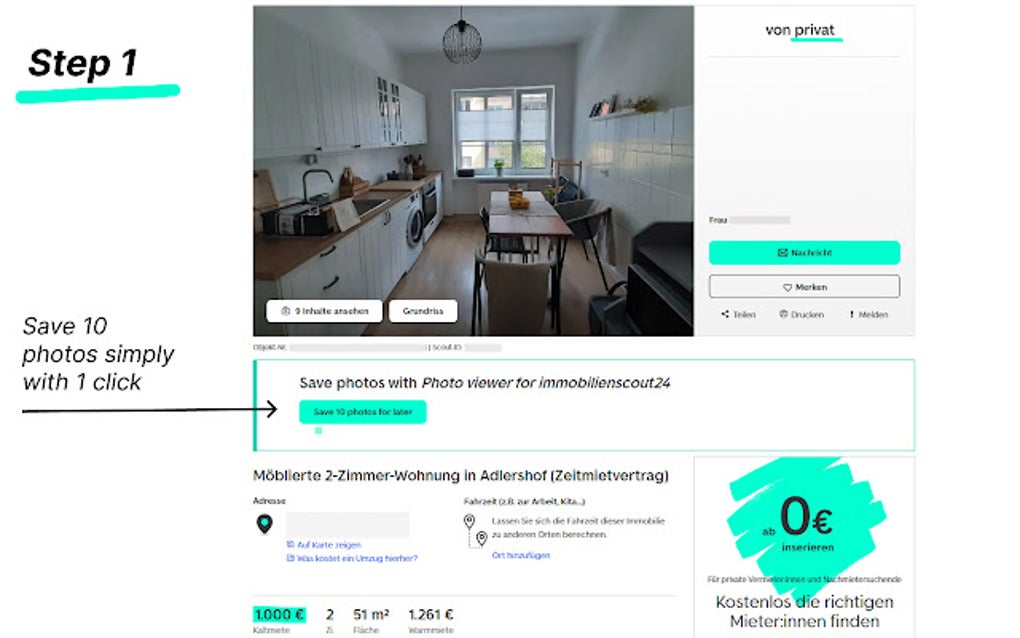
Task: Open the Grundriss floor plan button
Action: tap(423, 311)
